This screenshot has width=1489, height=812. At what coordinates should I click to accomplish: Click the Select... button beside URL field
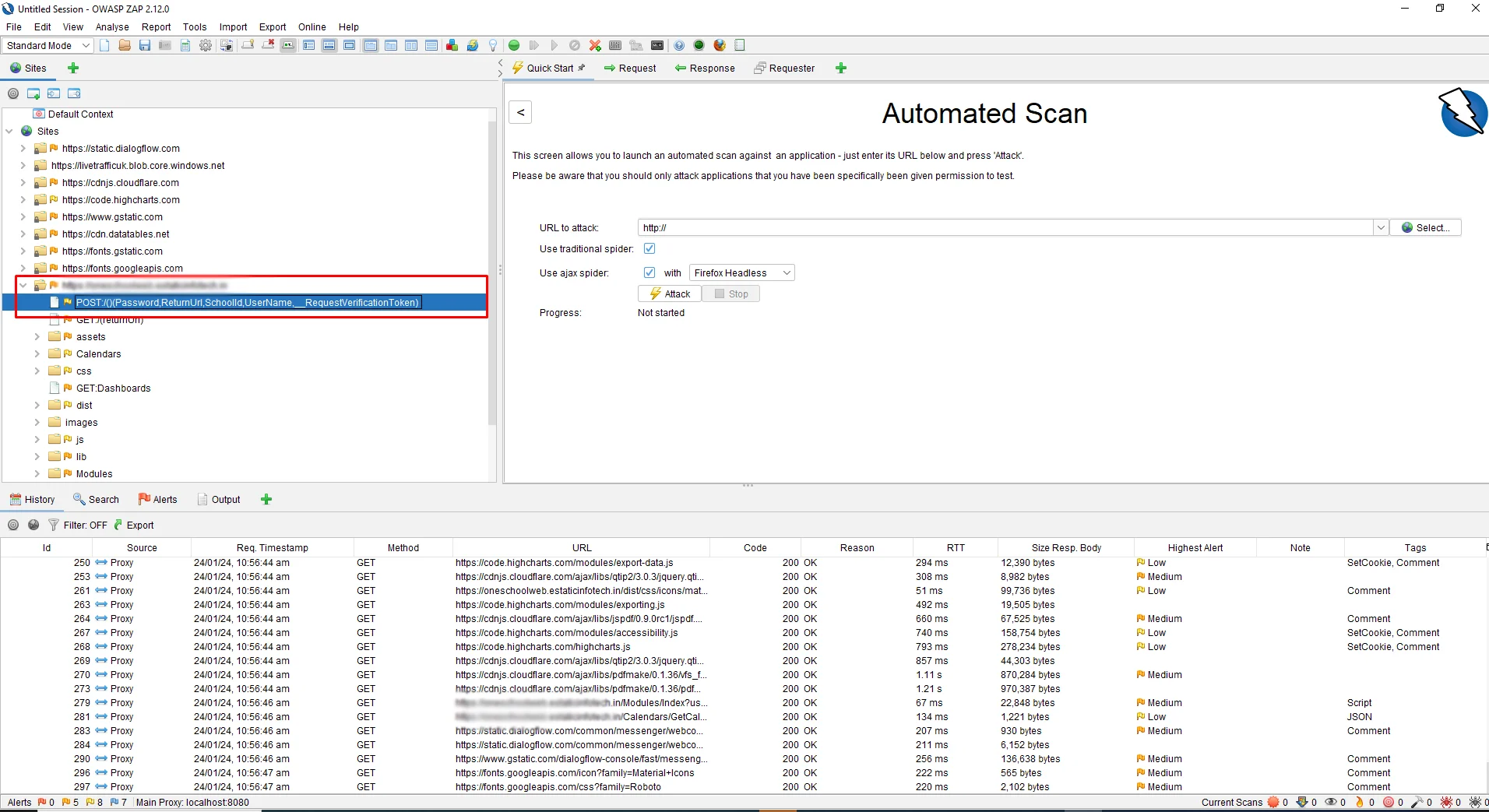1425,227
